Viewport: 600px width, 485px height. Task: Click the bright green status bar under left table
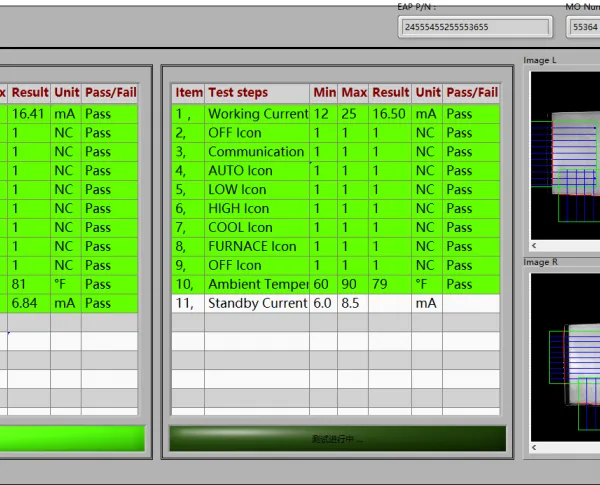coord(72,439)
